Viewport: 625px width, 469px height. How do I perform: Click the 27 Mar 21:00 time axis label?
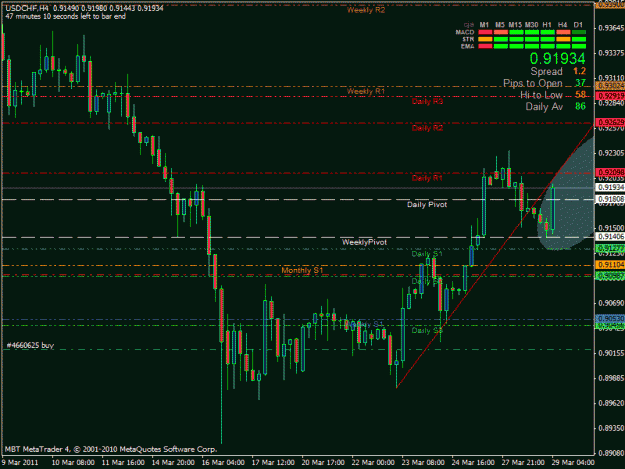(523, 463)
